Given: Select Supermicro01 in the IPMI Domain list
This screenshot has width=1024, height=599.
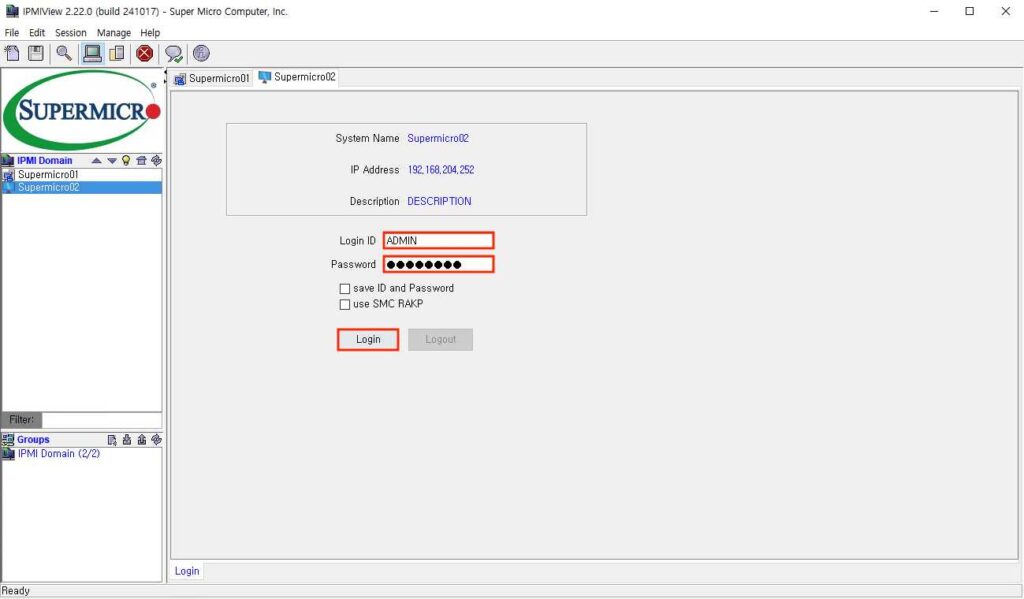Looking at the screenshot, I should point(82,174).
